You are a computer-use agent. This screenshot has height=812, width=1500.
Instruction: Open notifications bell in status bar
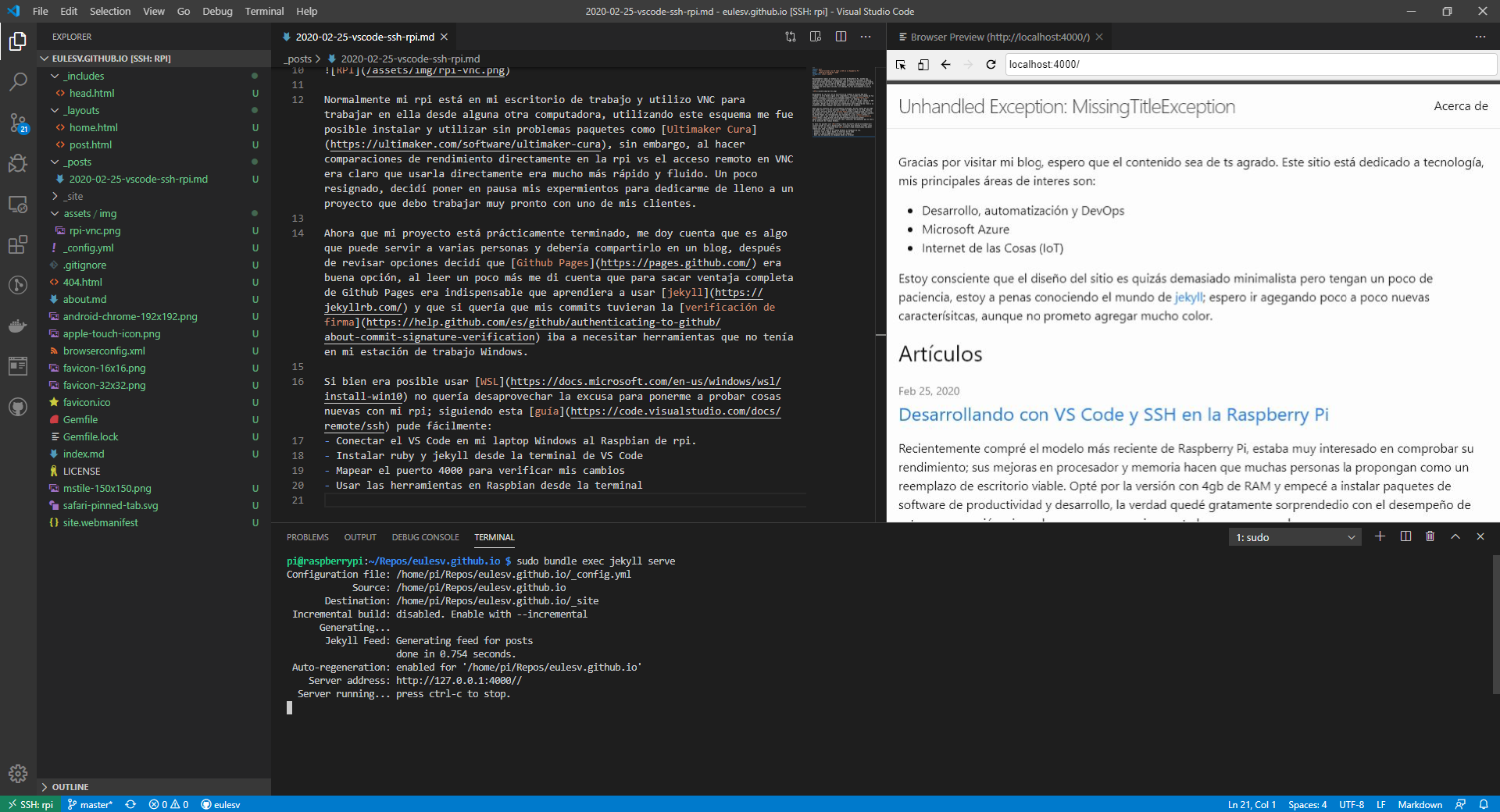tap(1484, 804)
